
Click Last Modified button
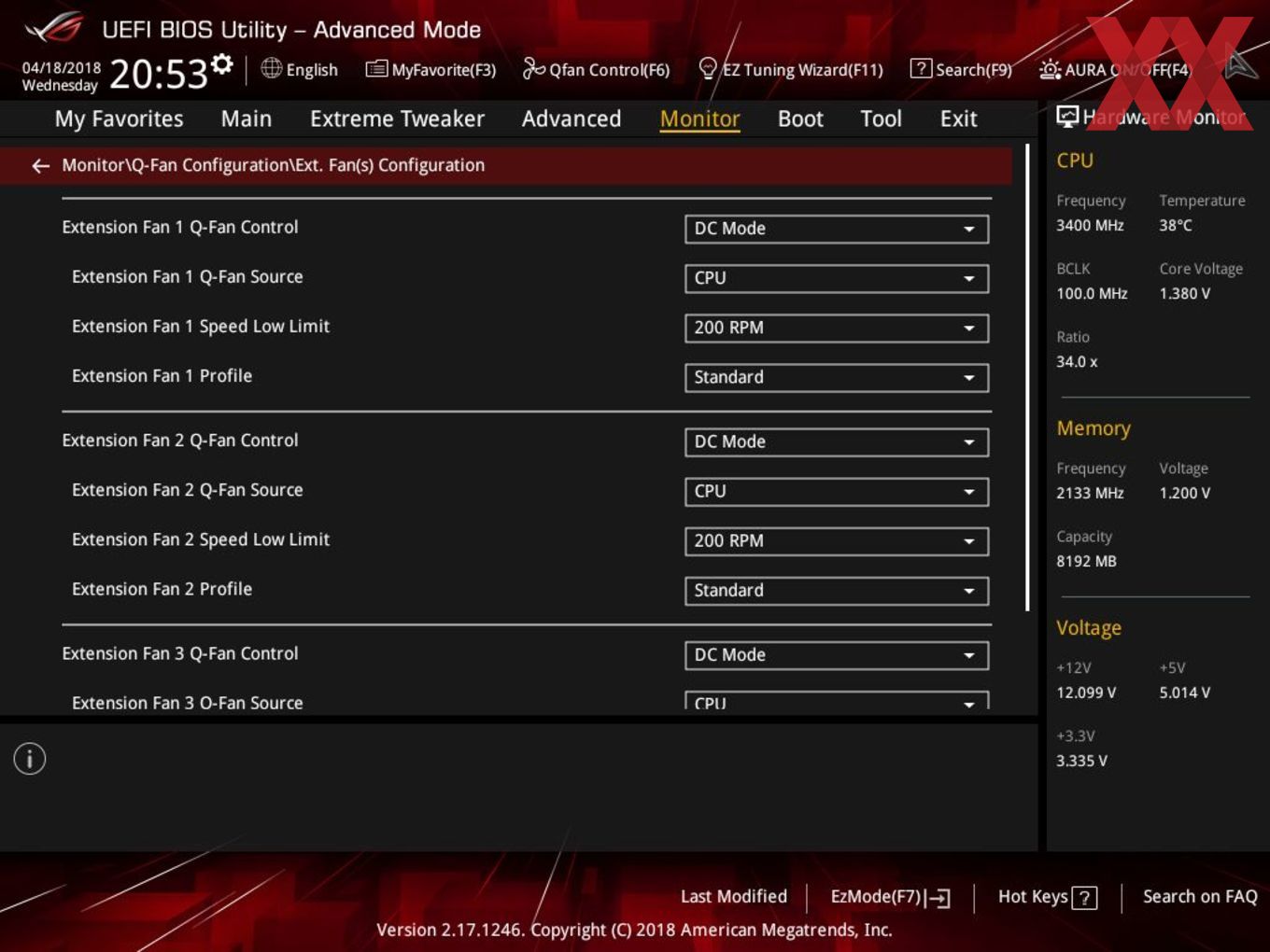click(734, 897)
